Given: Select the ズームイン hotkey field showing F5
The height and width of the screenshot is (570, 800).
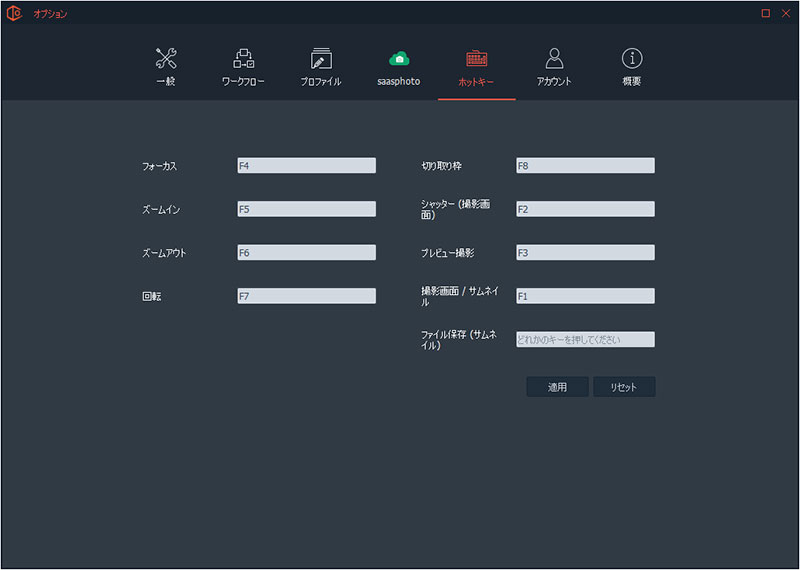Looking at the screenshot, I should click(306, 209).
